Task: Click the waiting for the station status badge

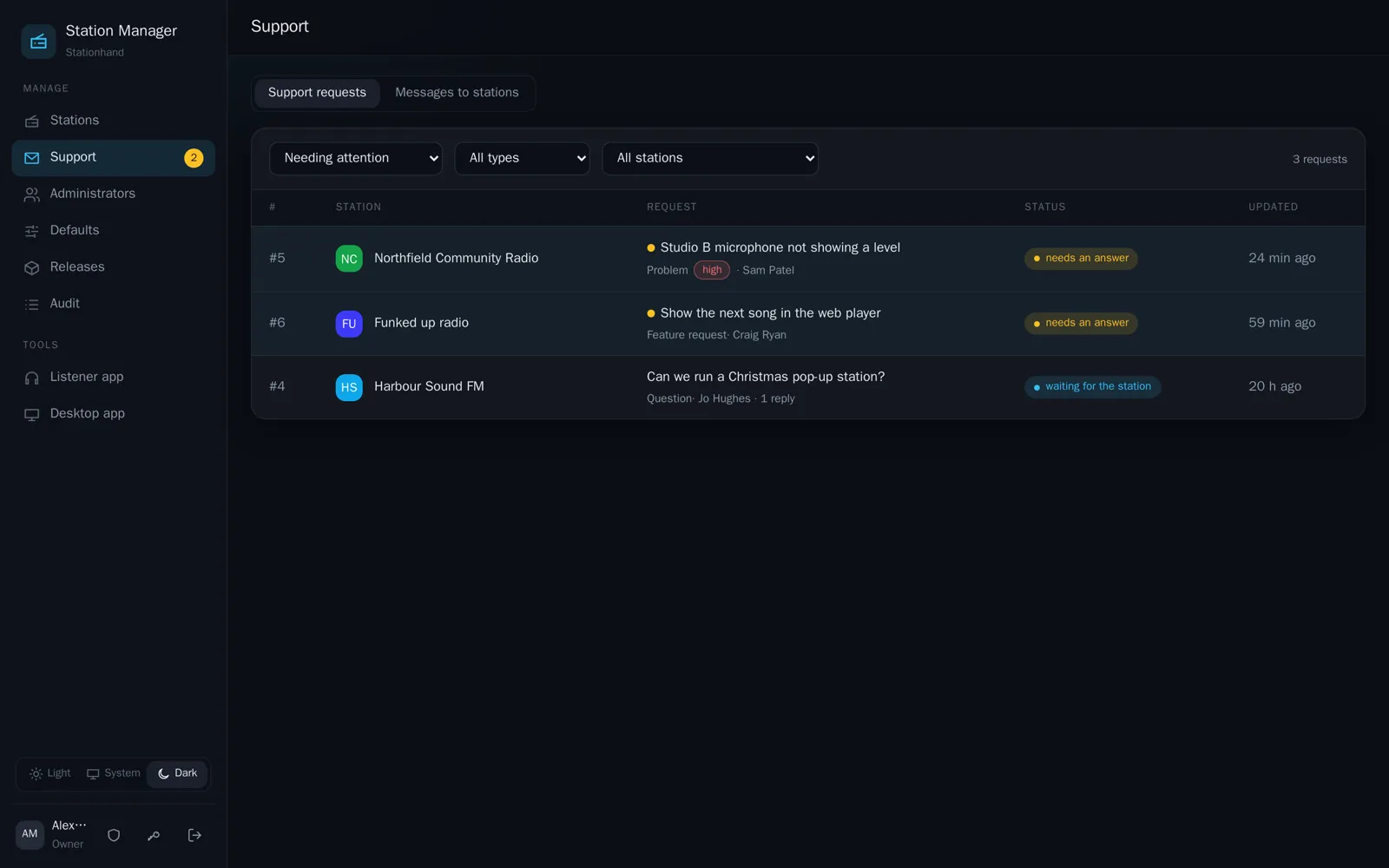Action: [x=1092, y=387]
